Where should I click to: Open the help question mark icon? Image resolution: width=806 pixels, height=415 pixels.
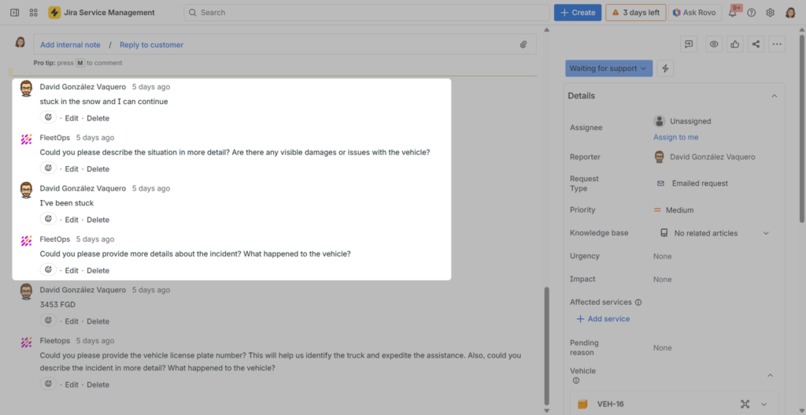(752, 12)
